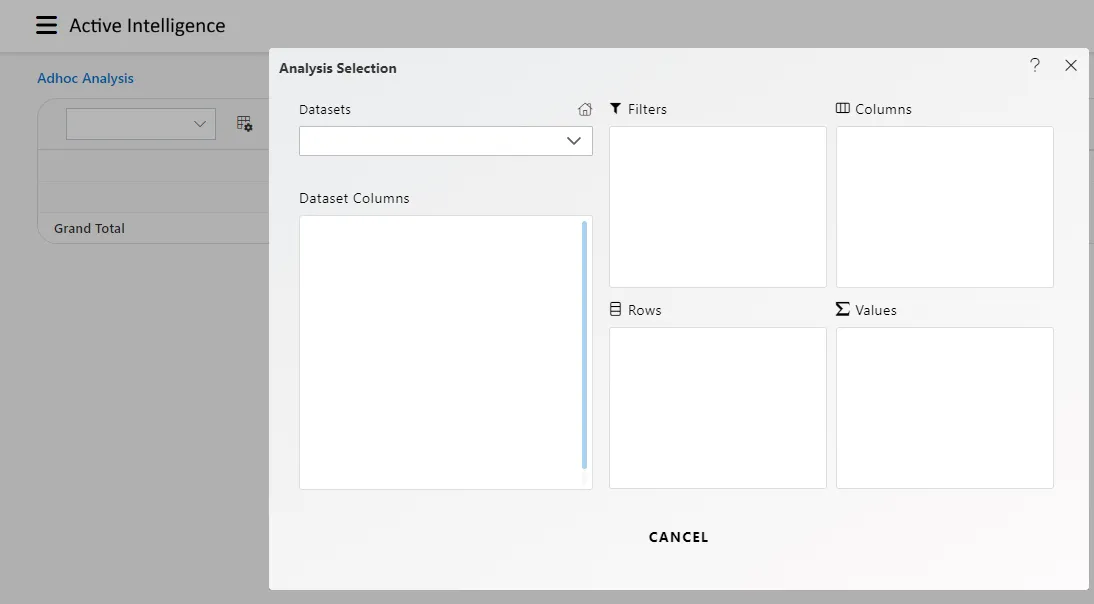
Task: Click the table settings gear icon
Action: click(244, 123)
